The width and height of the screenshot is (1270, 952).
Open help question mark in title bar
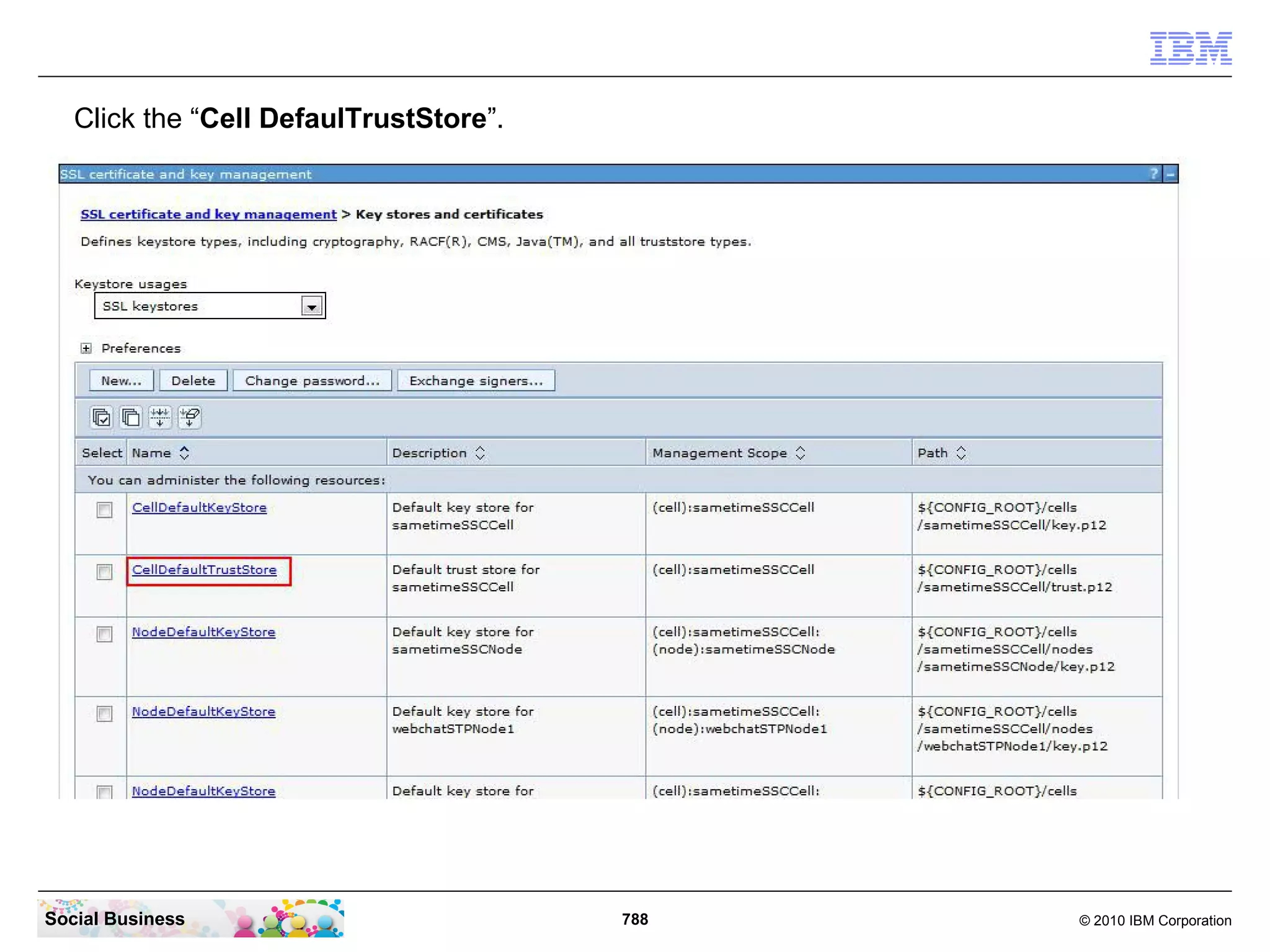pyautogui.click(x=1153, y=174)
